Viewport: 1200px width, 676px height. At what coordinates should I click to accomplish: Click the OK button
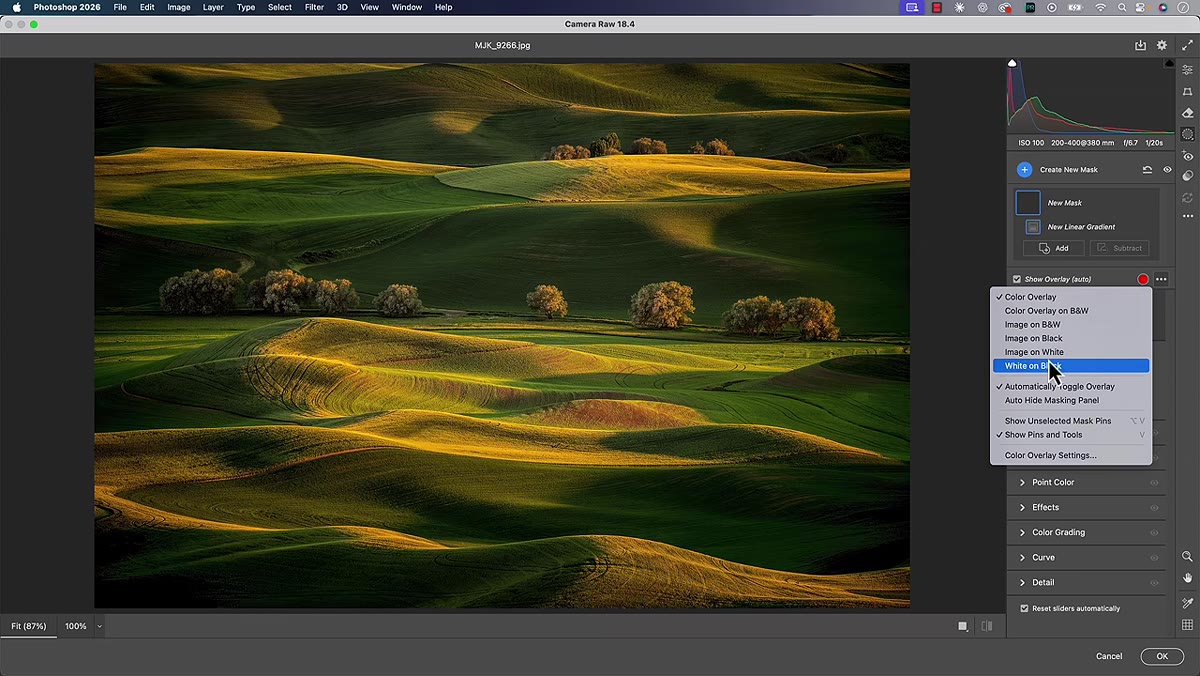[1162, 656]
